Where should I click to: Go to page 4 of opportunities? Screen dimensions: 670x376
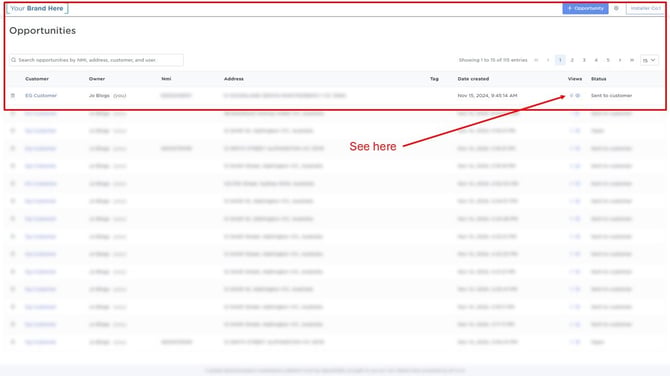click(596, 60)
